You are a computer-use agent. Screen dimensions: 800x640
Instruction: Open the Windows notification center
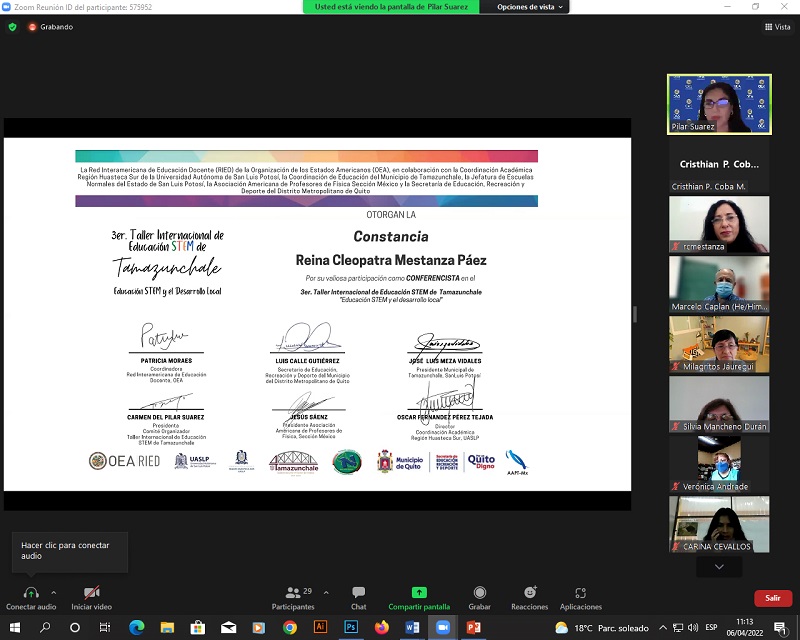780,628
